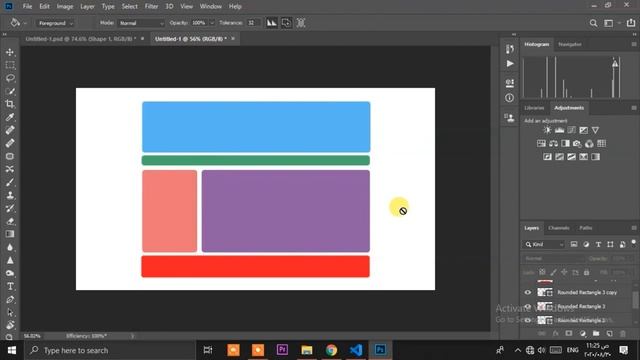640x360 pixels.
Task: Open the Histogram panel options menu
Action: [x=633, y=44]
